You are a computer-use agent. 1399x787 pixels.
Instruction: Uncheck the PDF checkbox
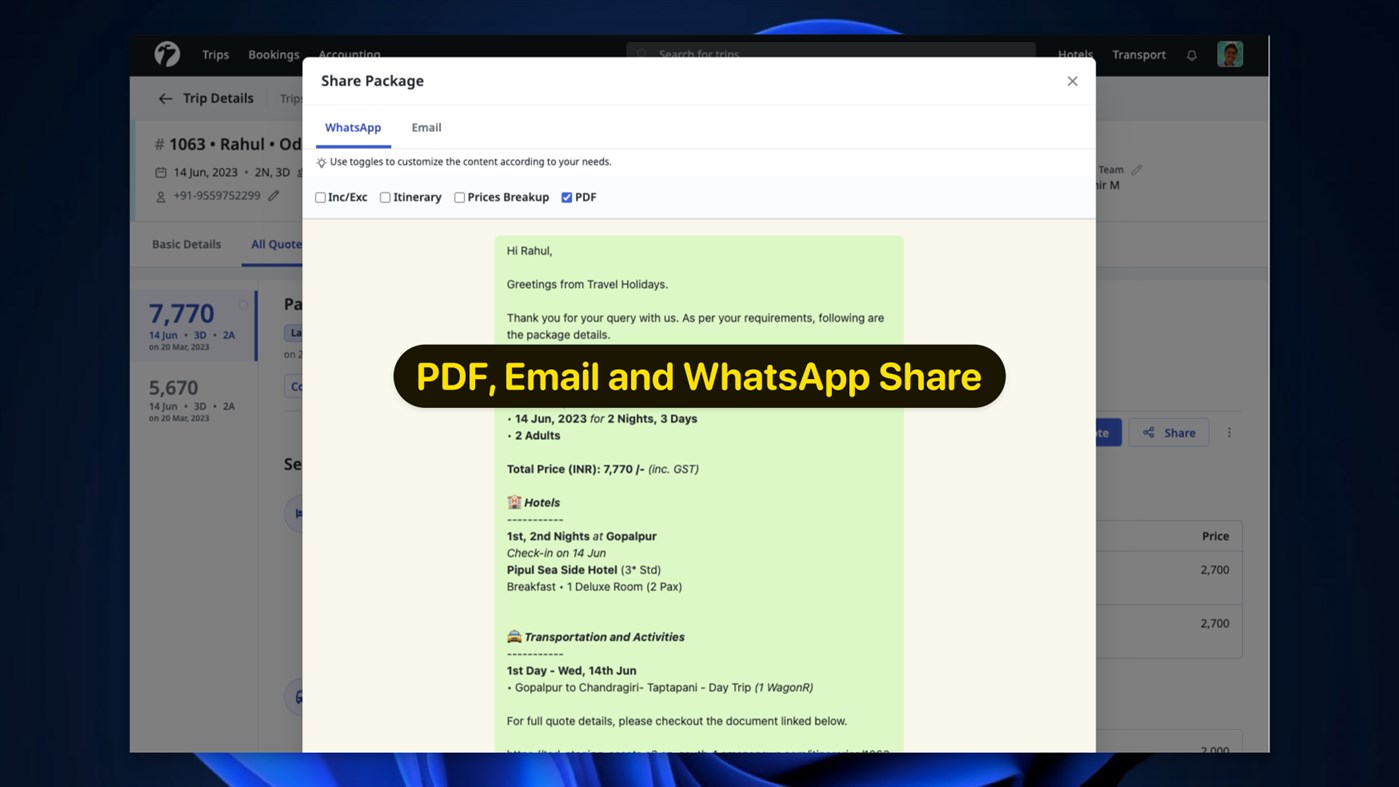point(567,198)
